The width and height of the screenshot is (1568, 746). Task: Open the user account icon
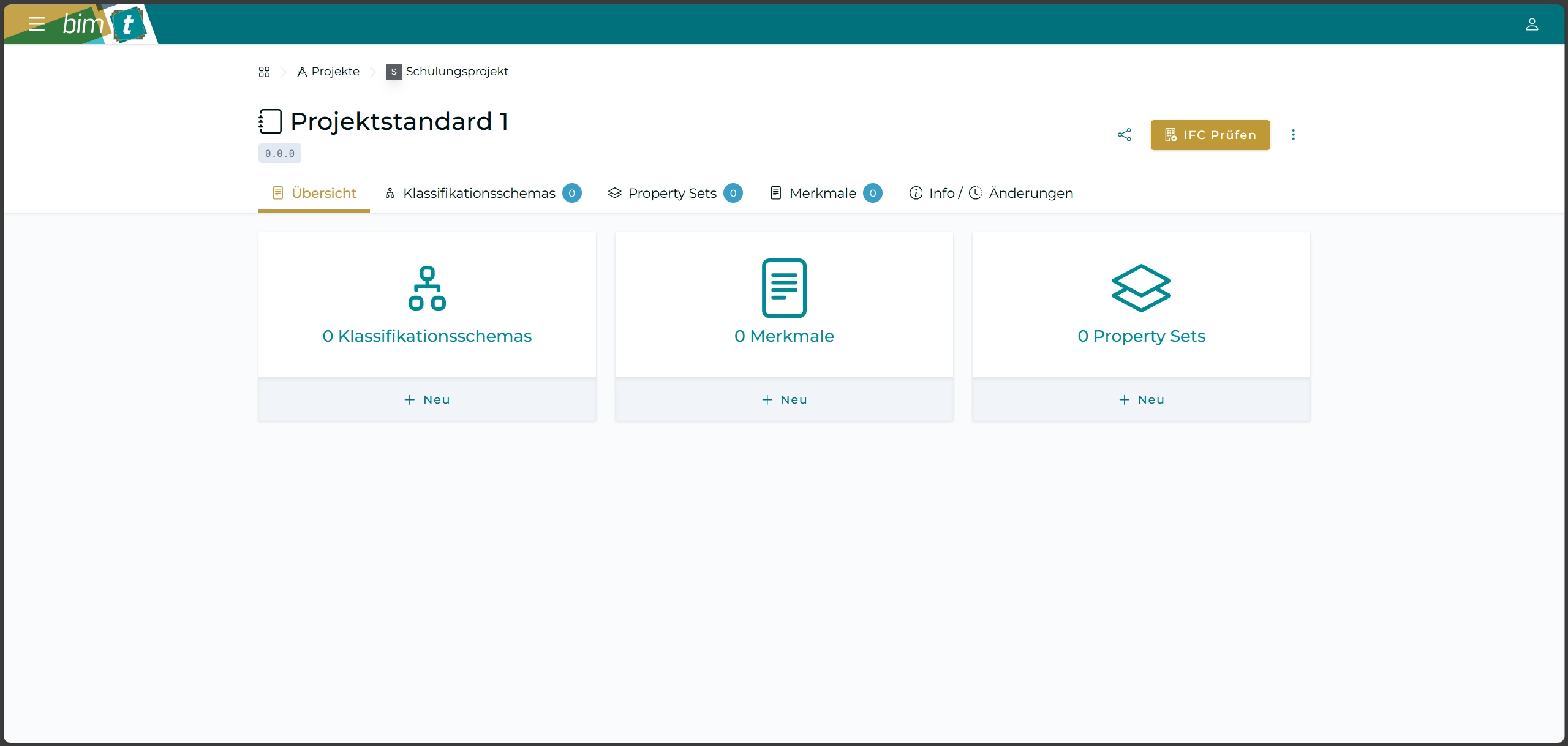click(1531, 24)
